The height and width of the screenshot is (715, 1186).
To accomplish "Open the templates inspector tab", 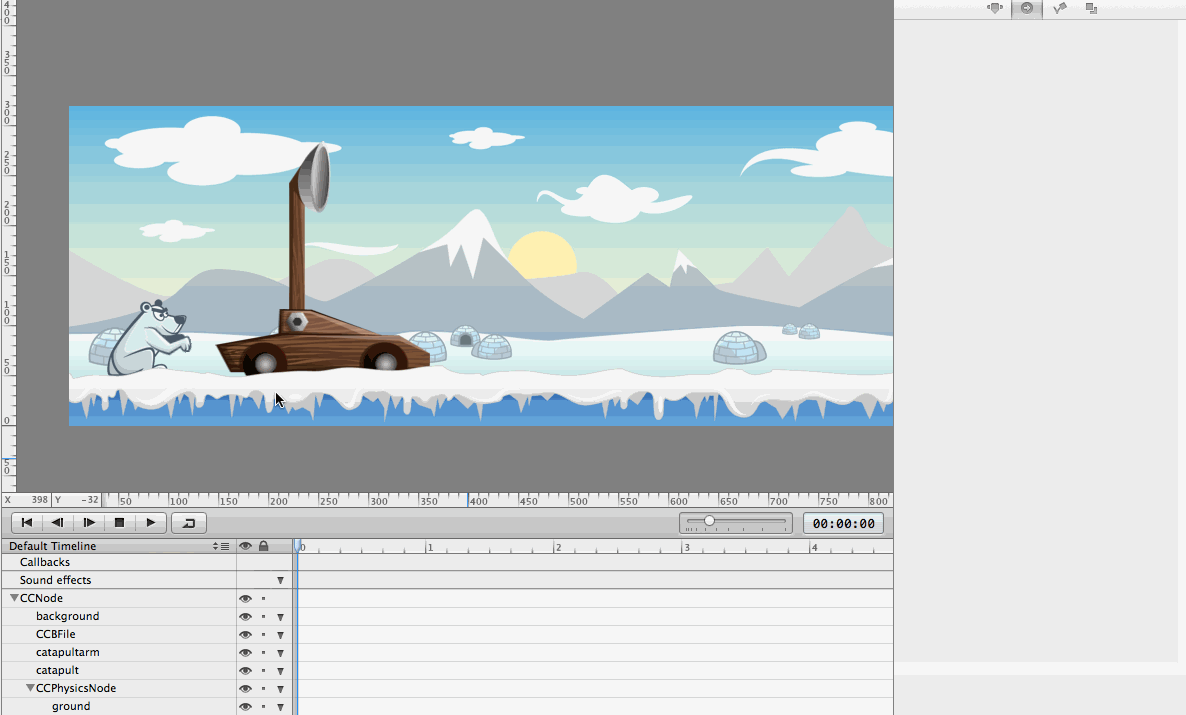I will pyautogui.click(x=1092, y=8).
